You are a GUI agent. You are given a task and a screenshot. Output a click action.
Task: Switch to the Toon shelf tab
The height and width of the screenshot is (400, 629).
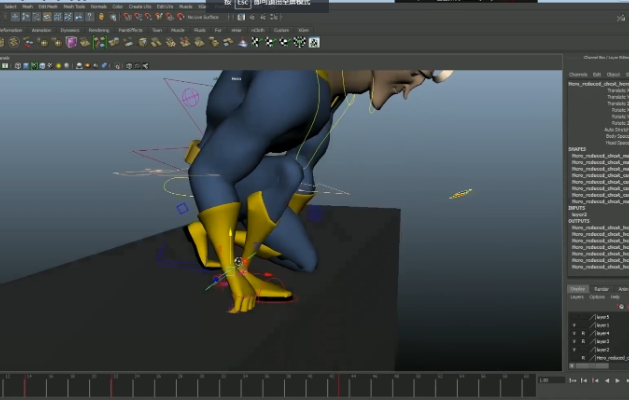(x=157, y=30)
